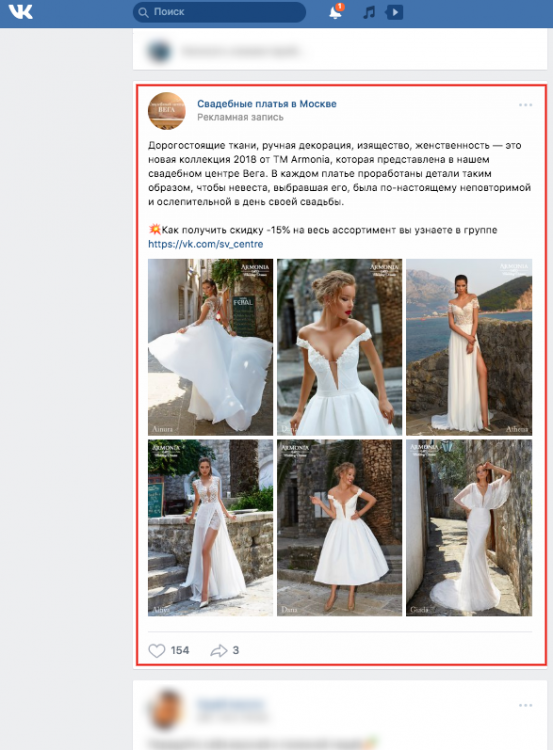The height and width of the screenshot is (750, 553).
Task: Open the Athena seaside dress photo
Action: click(x=469, y=347)
